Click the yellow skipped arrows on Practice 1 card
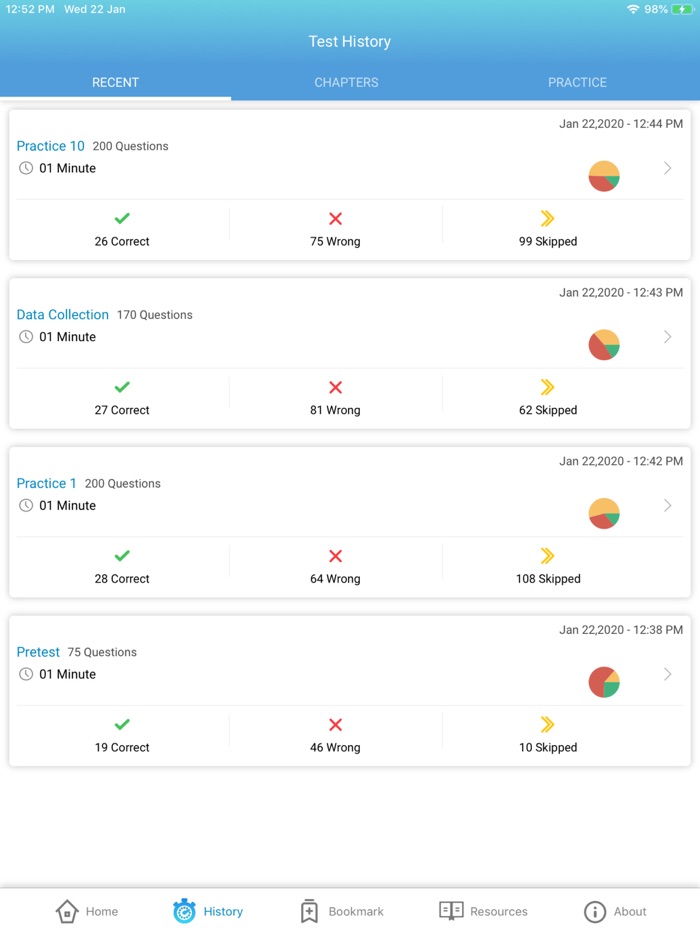 (548, 555)
